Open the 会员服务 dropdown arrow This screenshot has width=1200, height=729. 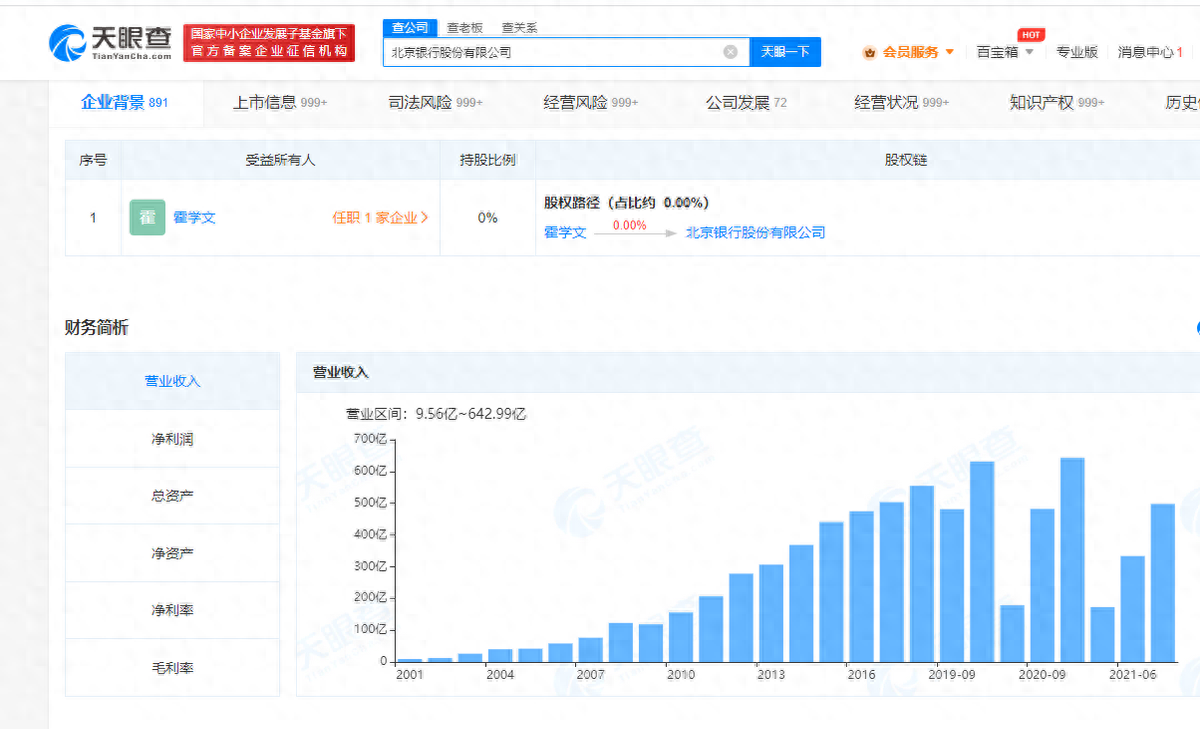pos(949,52)
